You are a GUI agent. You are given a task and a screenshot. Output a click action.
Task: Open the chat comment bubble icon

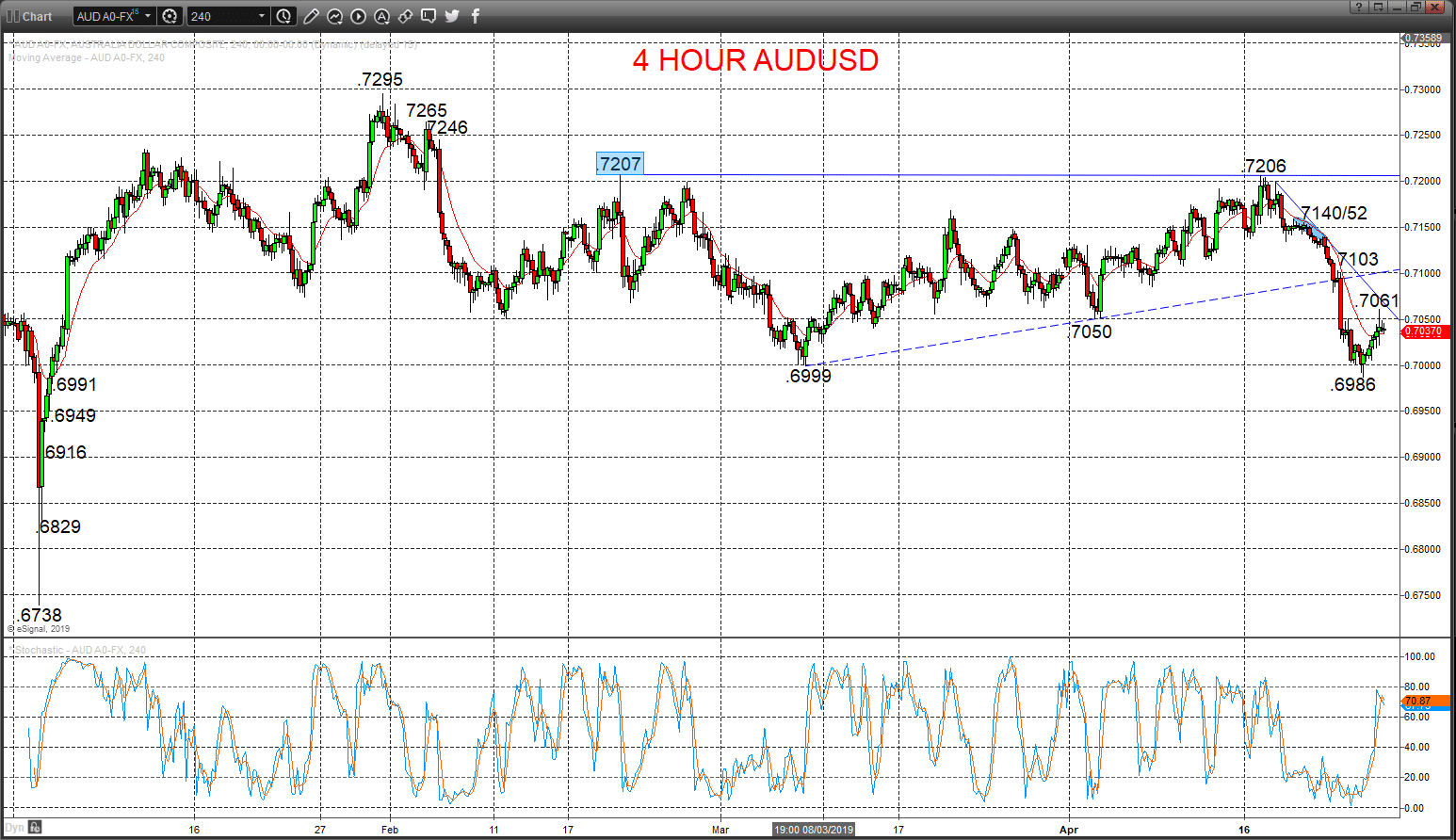[x=429, y=16]
